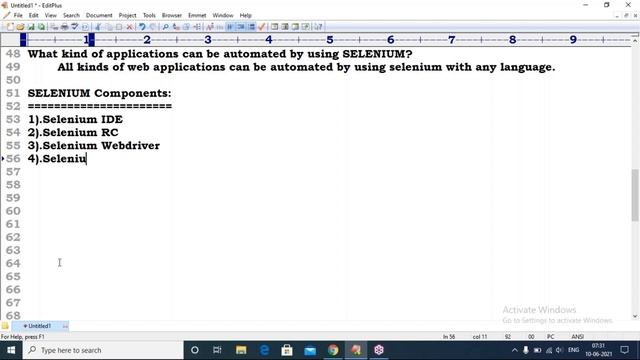Open the Search menu
This screenshot has width=640, height=360.
point(71,15)
